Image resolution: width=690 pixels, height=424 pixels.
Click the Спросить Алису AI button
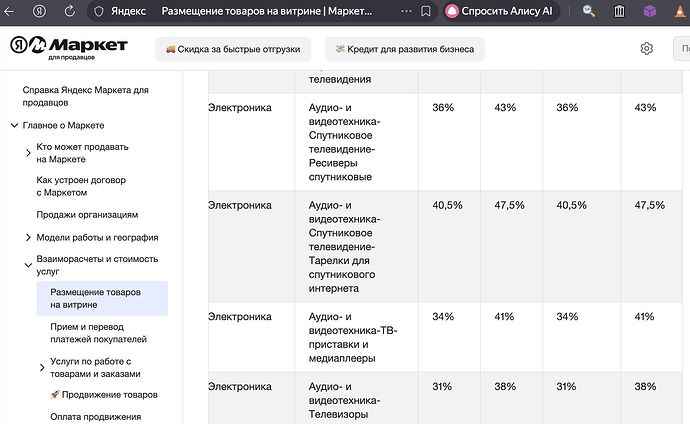pos(501,11)
